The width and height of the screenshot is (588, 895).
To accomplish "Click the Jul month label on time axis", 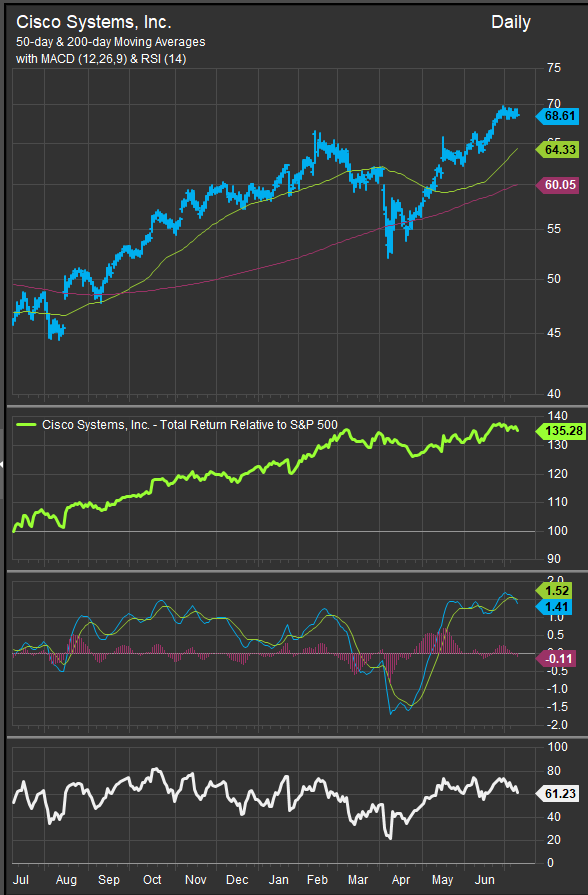I will click(x=21, y=880).
